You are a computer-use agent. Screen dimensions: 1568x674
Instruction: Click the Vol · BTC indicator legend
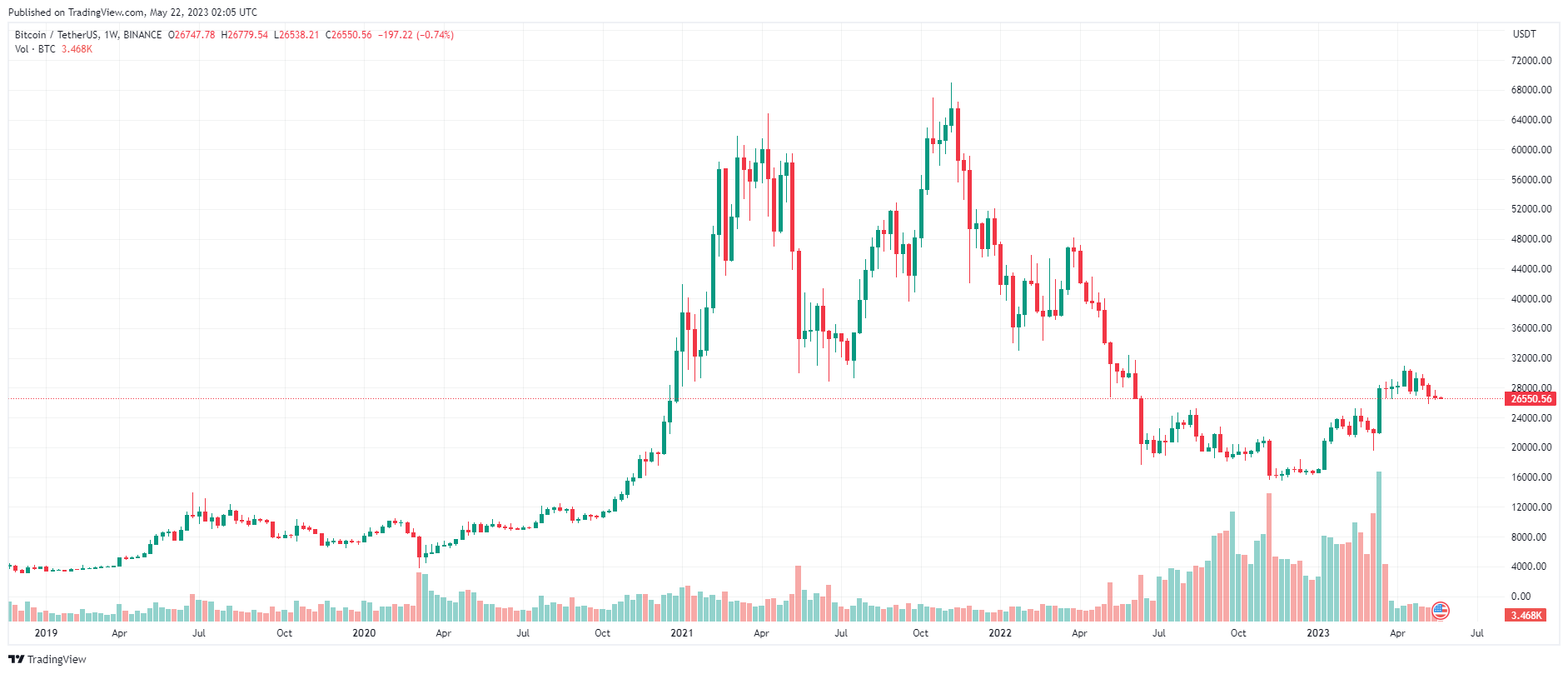35,49
